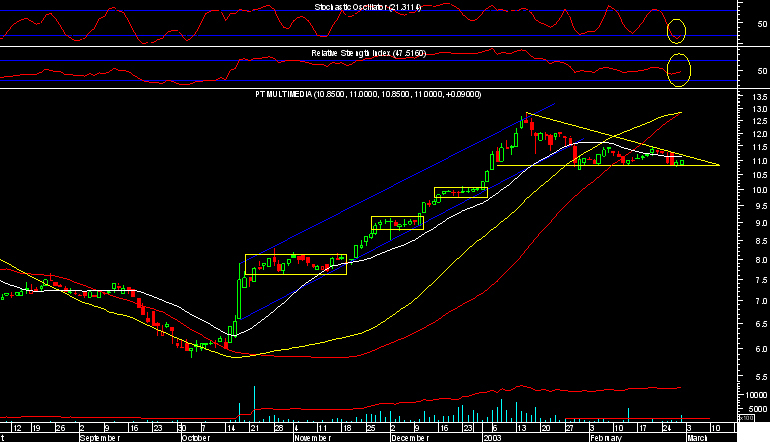Click the 8.0 price axis label
Screen dimensions: 770x442
click(762, 260)
